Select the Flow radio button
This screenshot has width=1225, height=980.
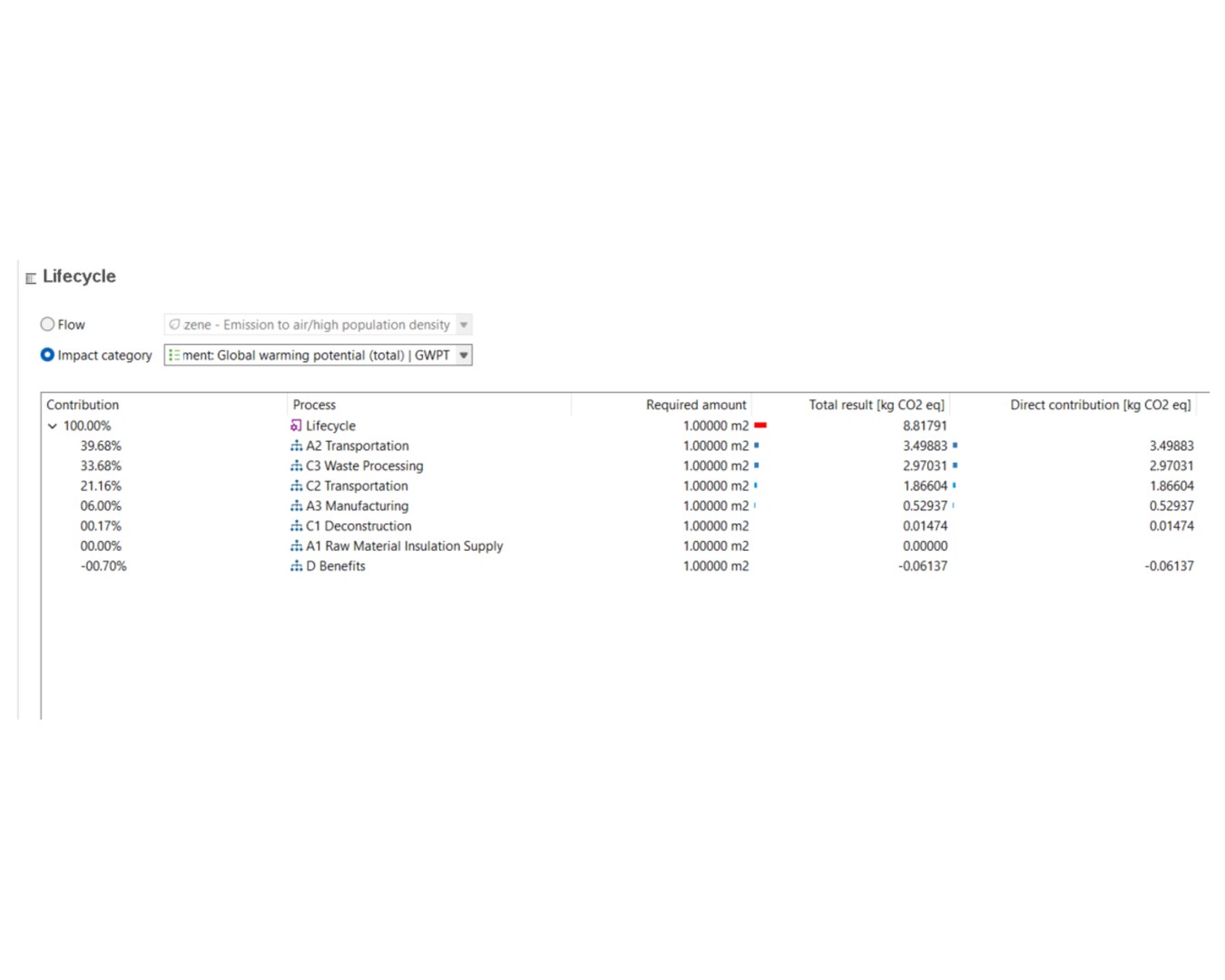point(47,324)
